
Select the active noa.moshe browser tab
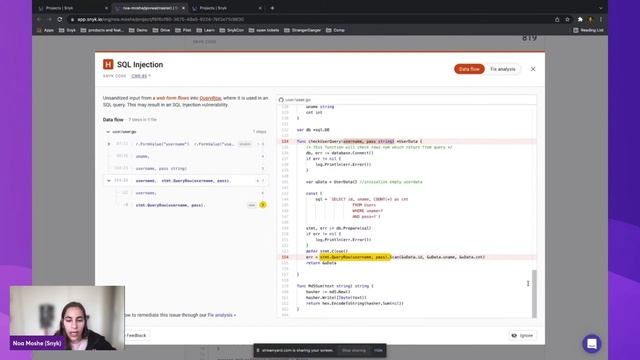pyautogui.click(x=149, y=8)
